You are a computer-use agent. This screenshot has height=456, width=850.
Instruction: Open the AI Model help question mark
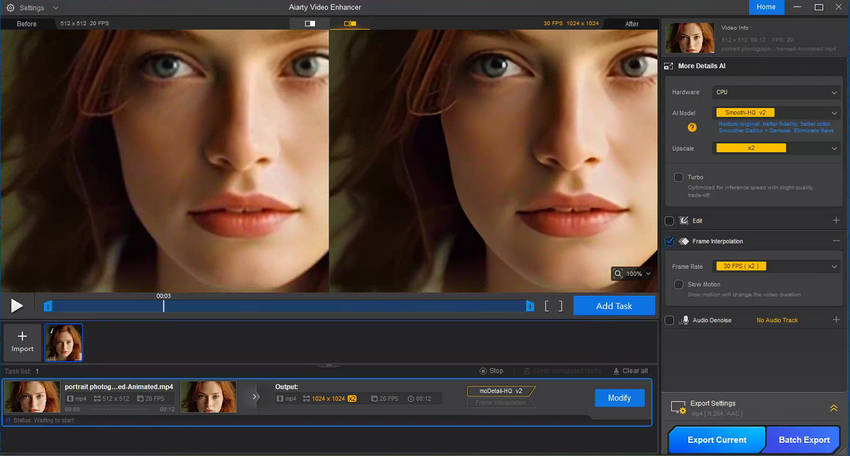[x=692, y=127]
